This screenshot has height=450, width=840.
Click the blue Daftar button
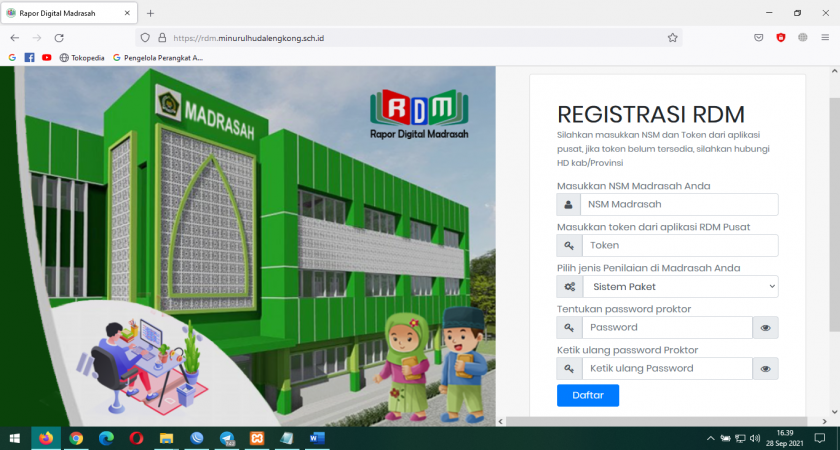point(588,395)
